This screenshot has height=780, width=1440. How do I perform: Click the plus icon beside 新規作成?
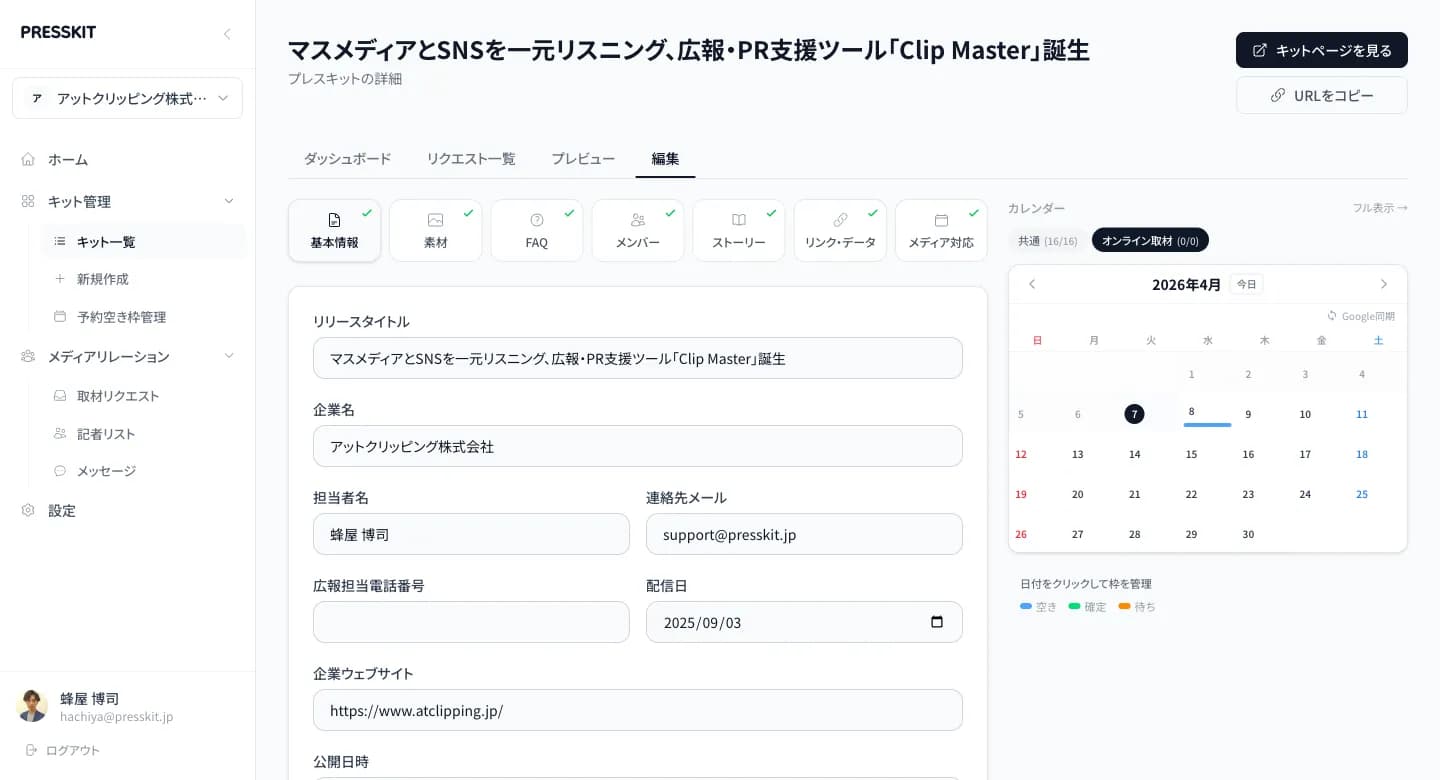coord(60,279)
